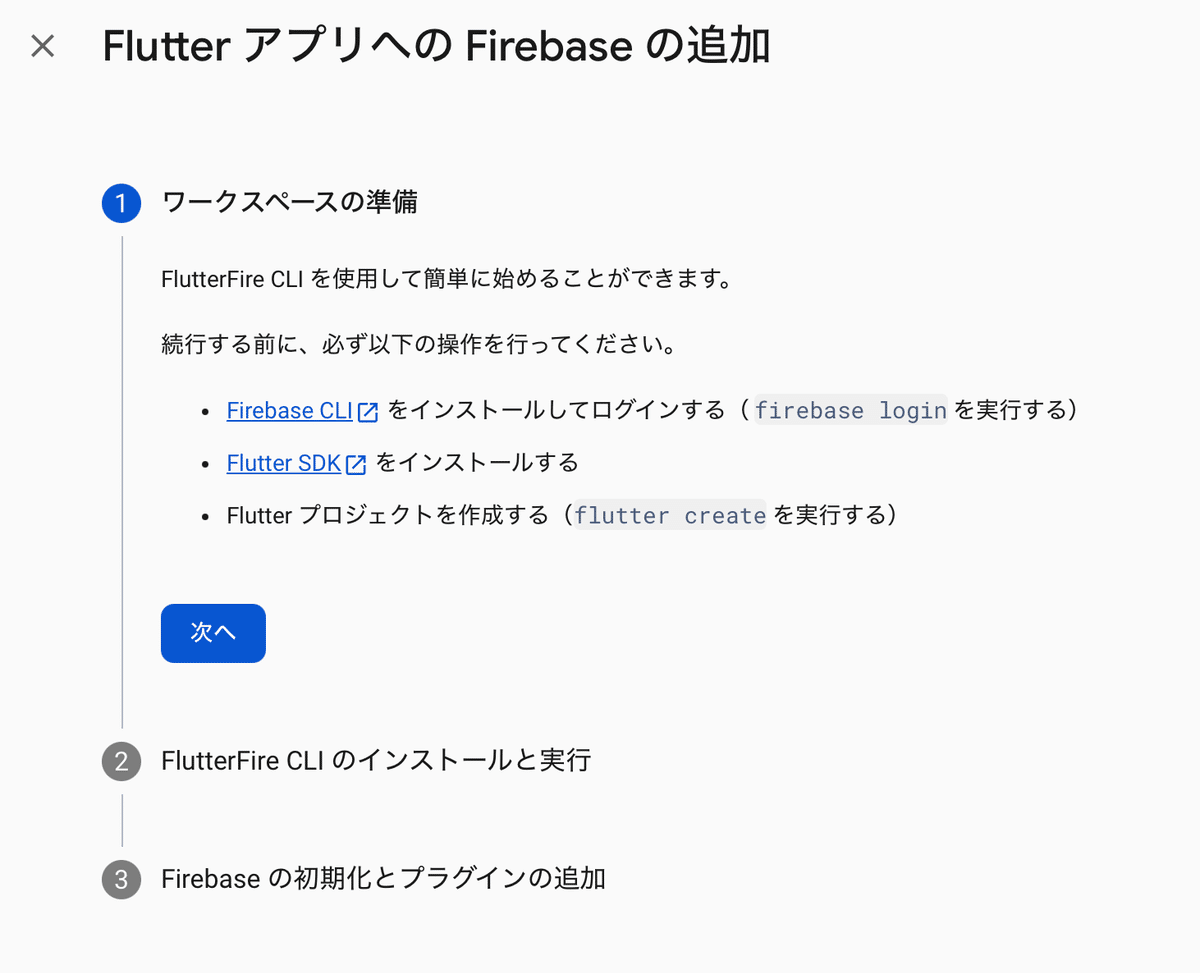Click the FlutterFire CLI のインストールと実行 heading
Image resolution: width=1200 pixels, height=973 pixels.
[377, 761]
